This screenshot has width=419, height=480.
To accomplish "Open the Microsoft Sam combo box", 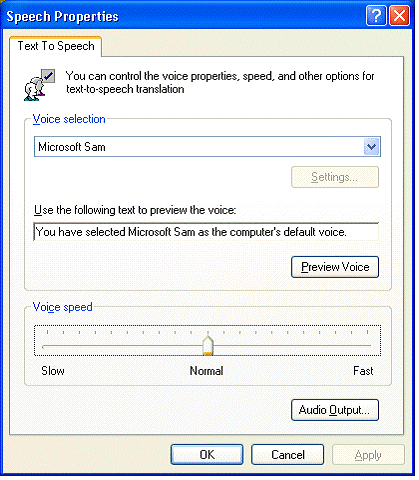I will coord(207,147).
